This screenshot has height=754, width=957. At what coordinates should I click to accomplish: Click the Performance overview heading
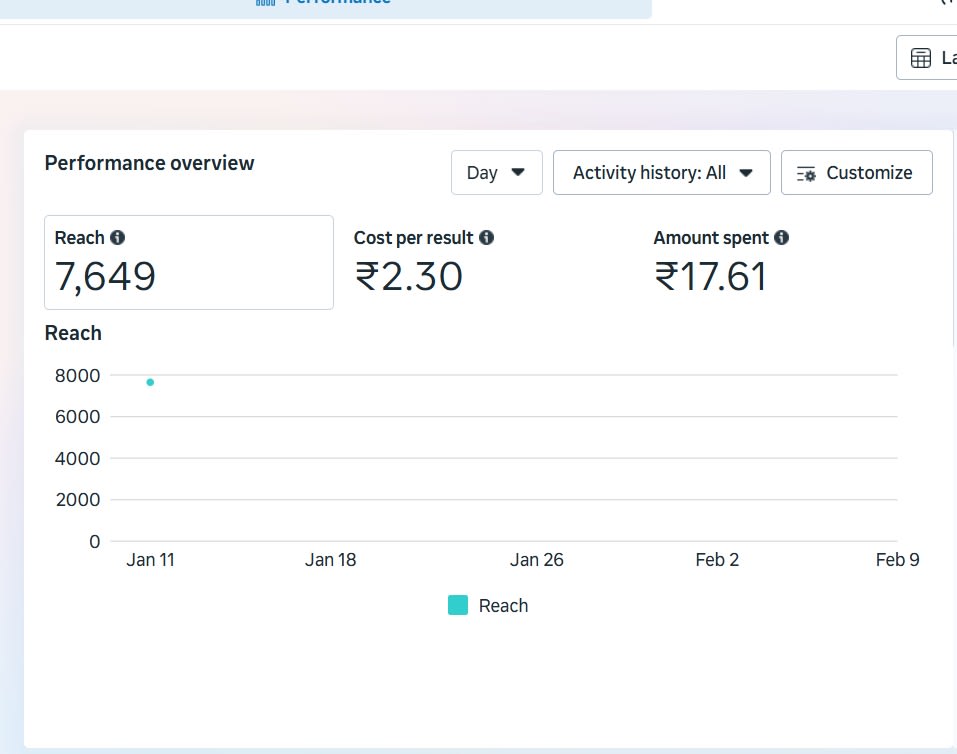click(x=150, y=163)
